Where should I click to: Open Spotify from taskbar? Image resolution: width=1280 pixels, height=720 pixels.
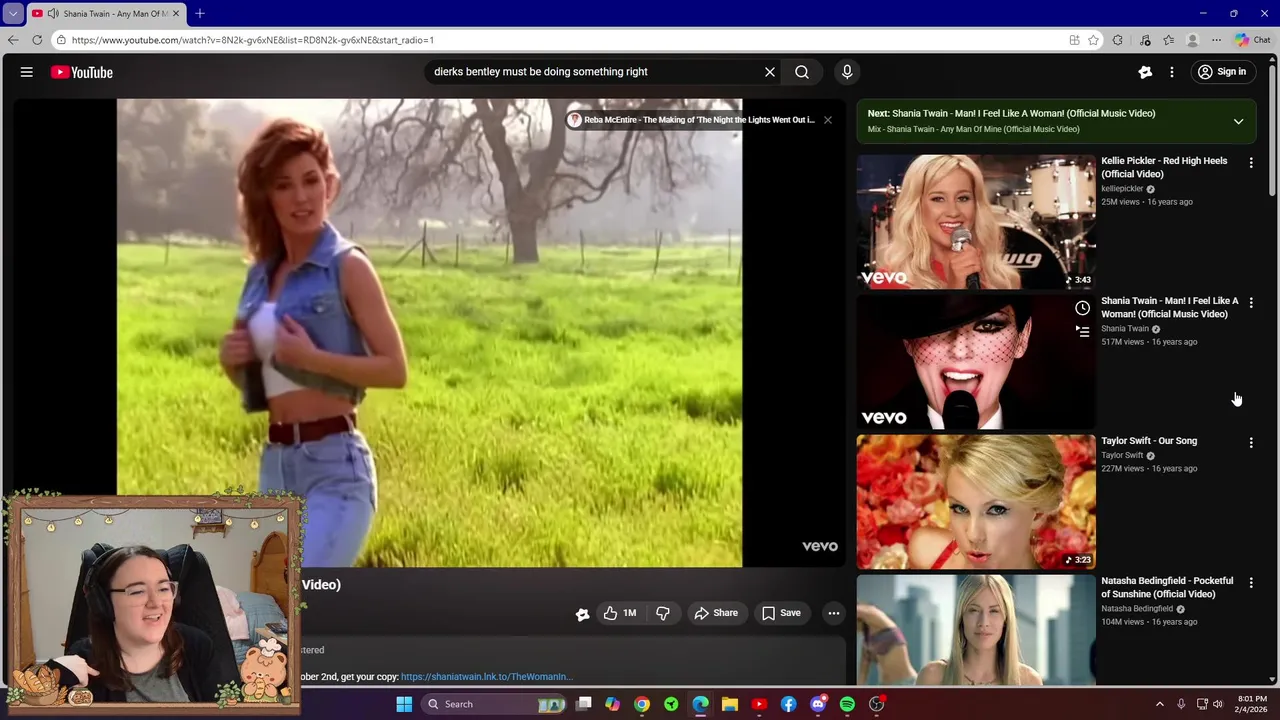pos(847,704)
